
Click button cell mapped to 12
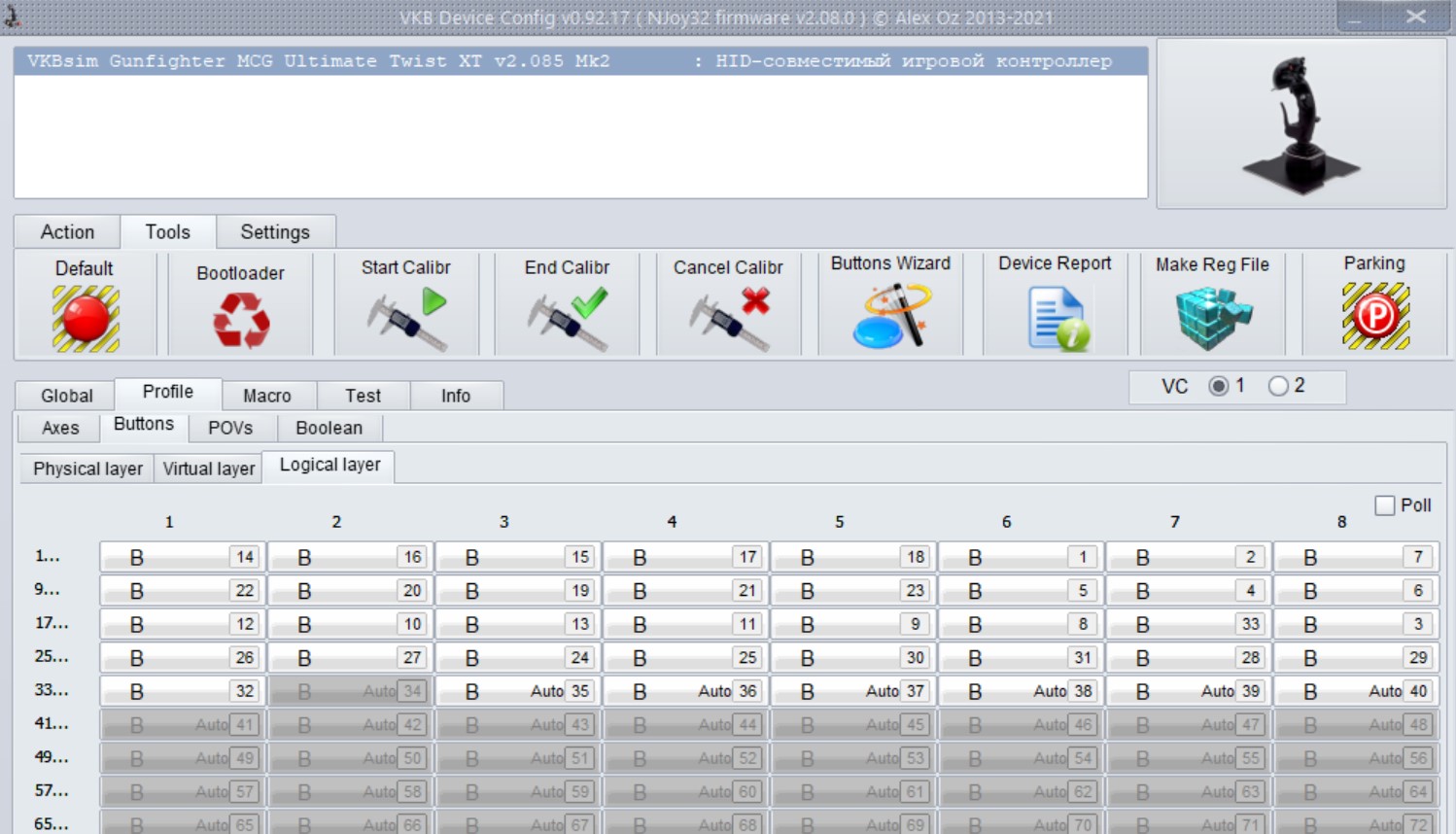183,624
